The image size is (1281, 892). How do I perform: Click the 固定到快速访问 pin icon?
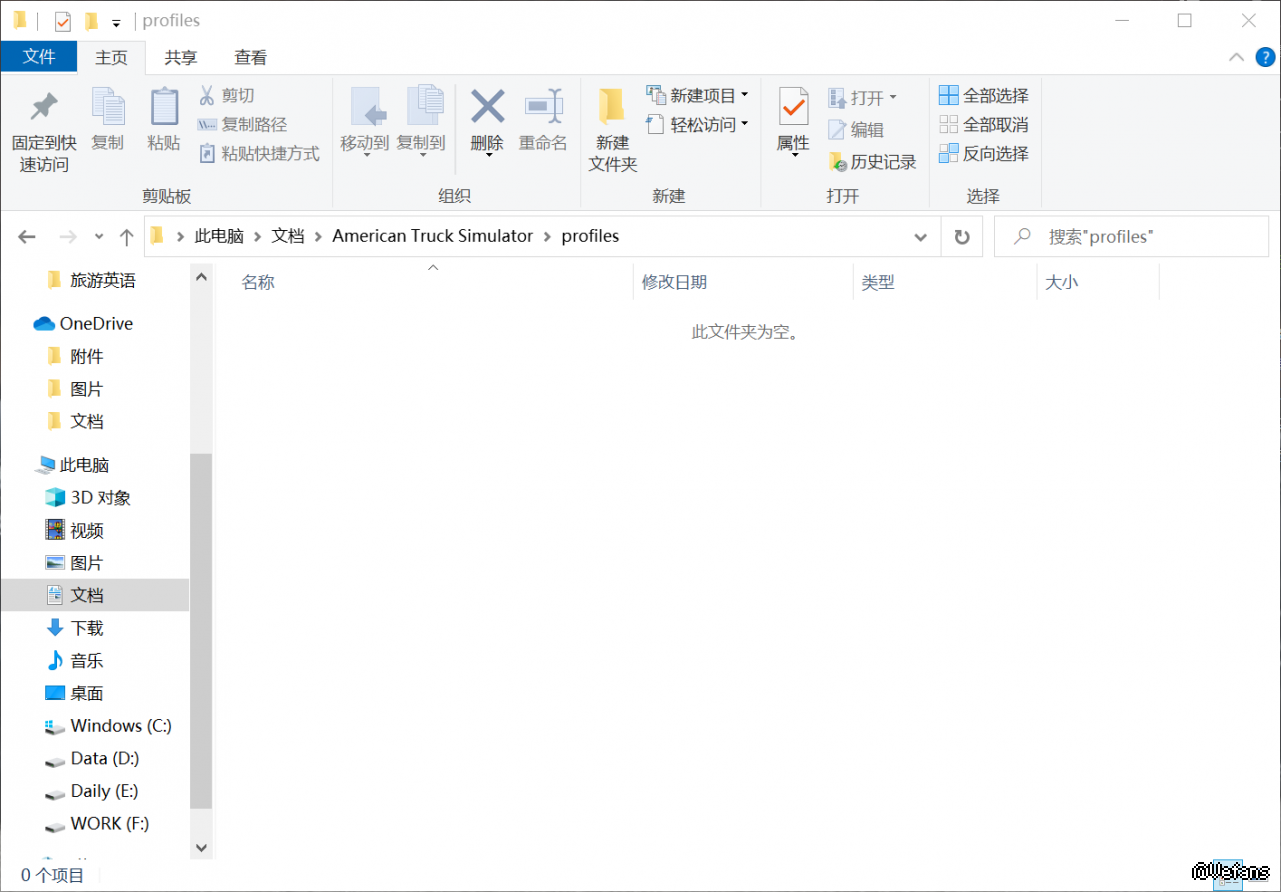[43, 107]
